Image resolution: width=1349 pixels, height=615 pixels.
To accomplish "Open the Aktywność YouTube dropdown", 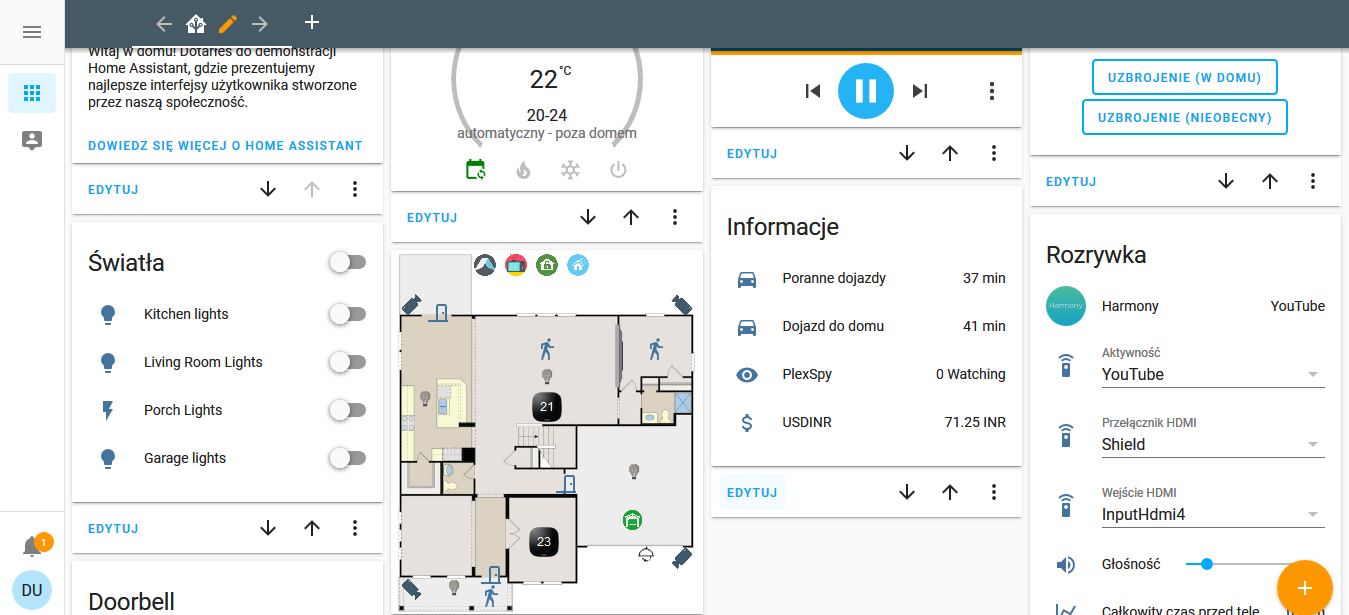I will click(x=1212, y=375).
